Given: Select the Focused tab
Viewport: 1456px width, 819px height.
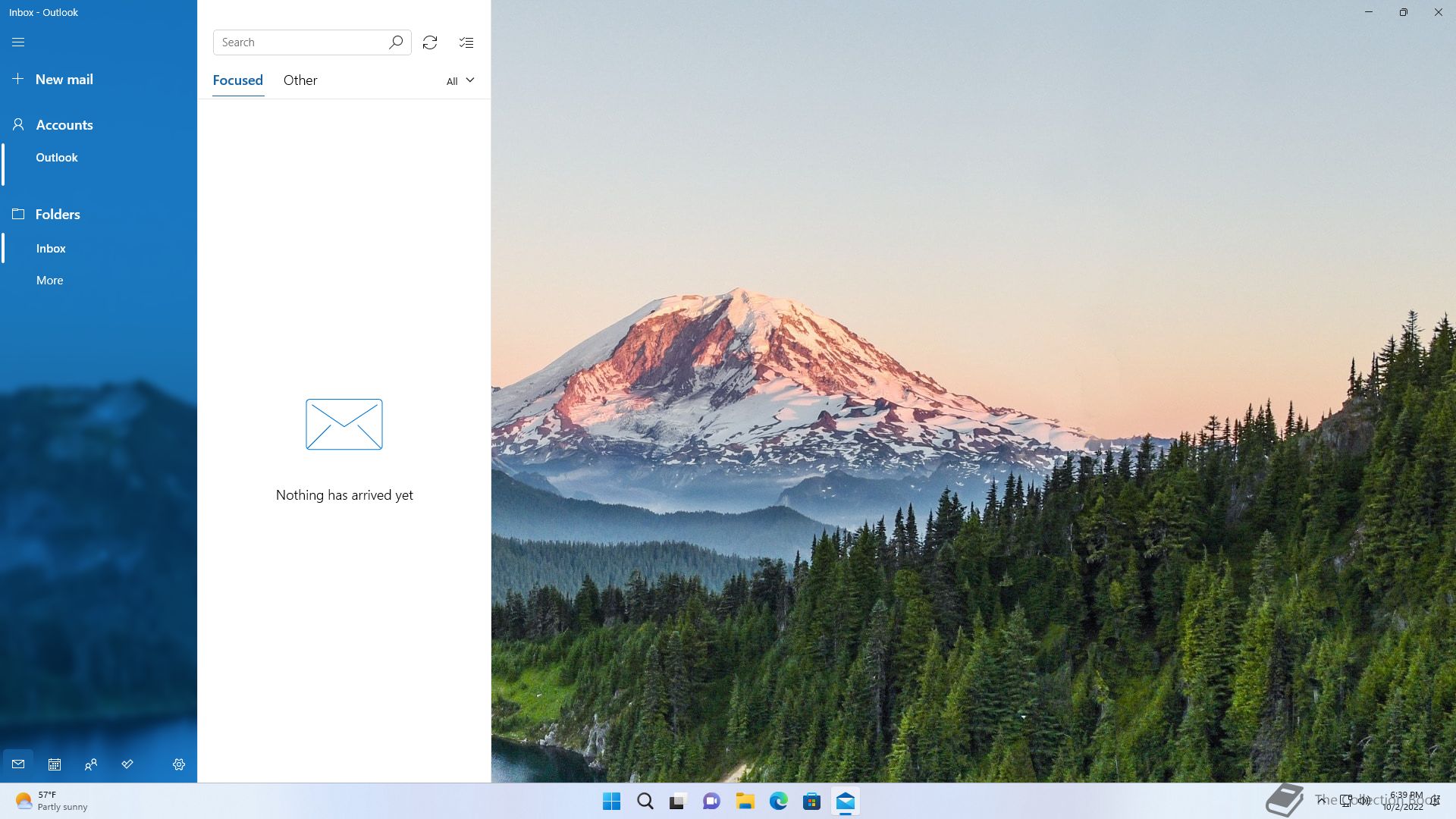Looking at the screenshot, I should pos(237,80).
